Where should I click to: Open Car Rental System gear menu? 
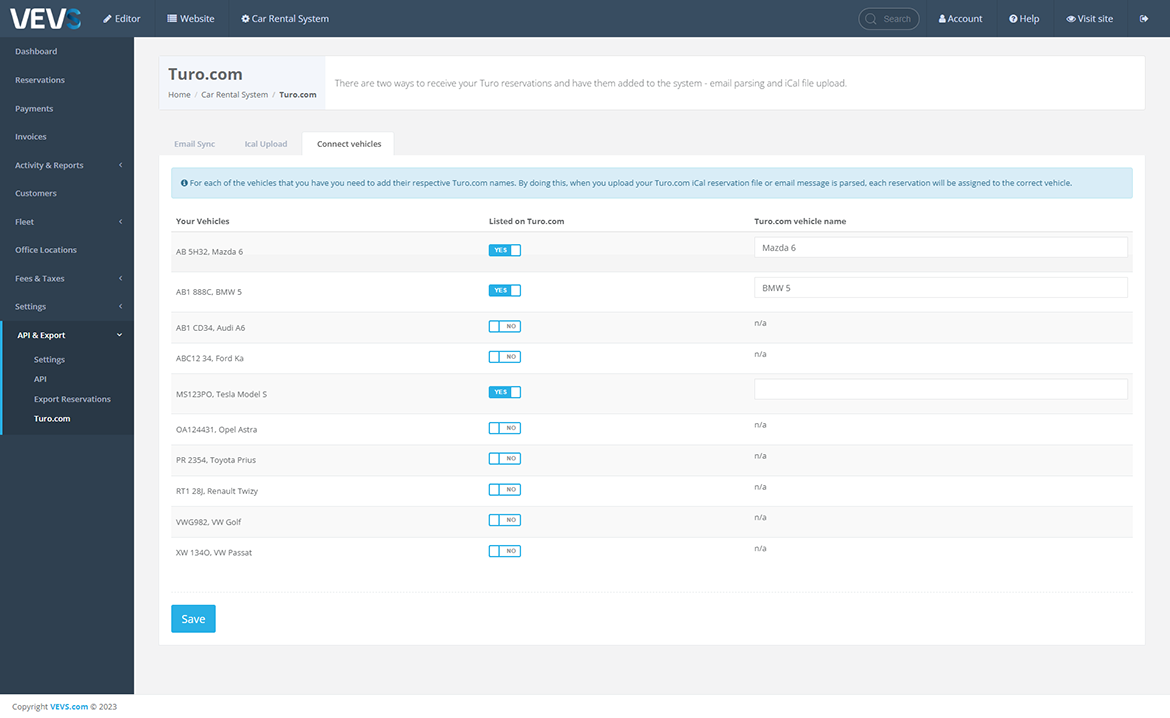pyautogui.click(x=285, y=19)
